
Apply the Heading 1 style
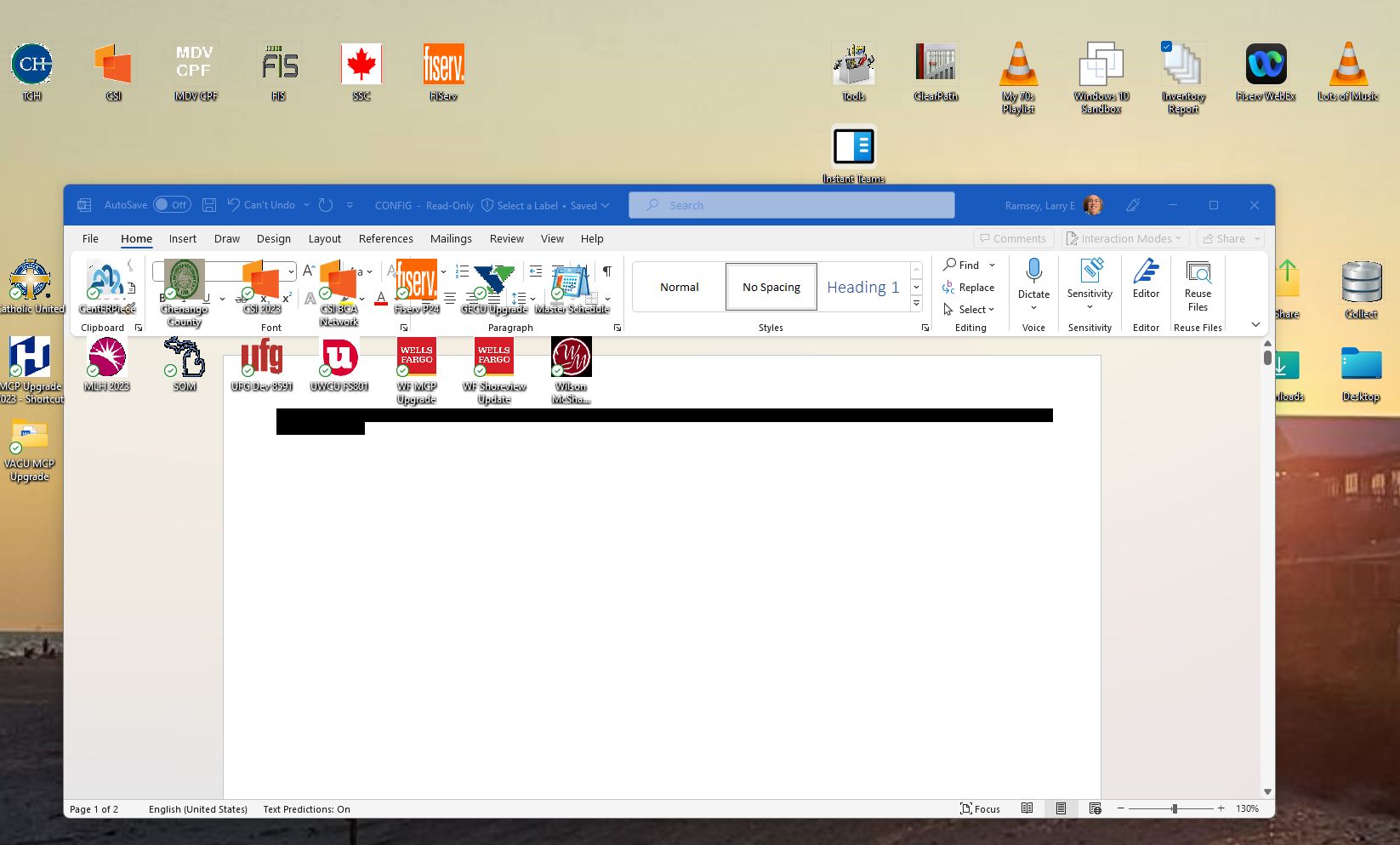click(x=863, y=287)
